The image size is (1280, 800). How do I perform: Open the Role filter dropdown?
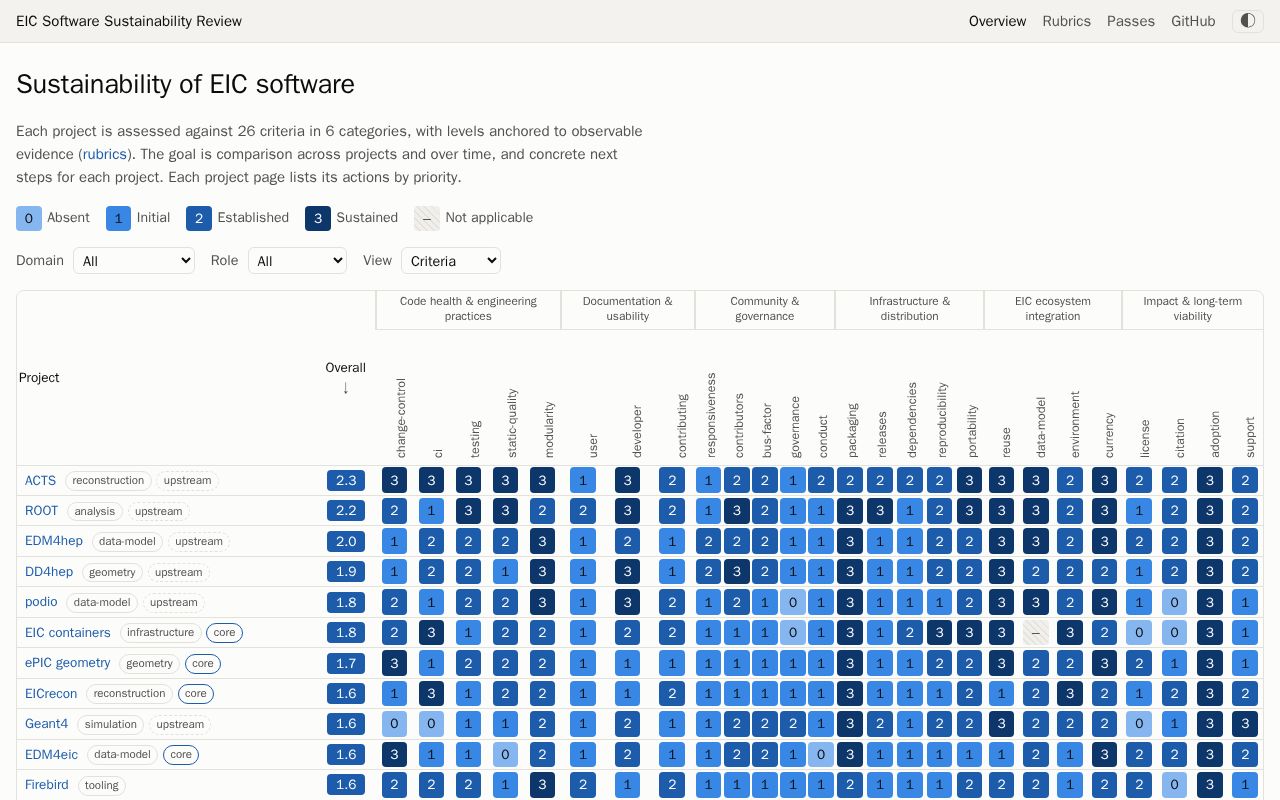pos(297,261)
